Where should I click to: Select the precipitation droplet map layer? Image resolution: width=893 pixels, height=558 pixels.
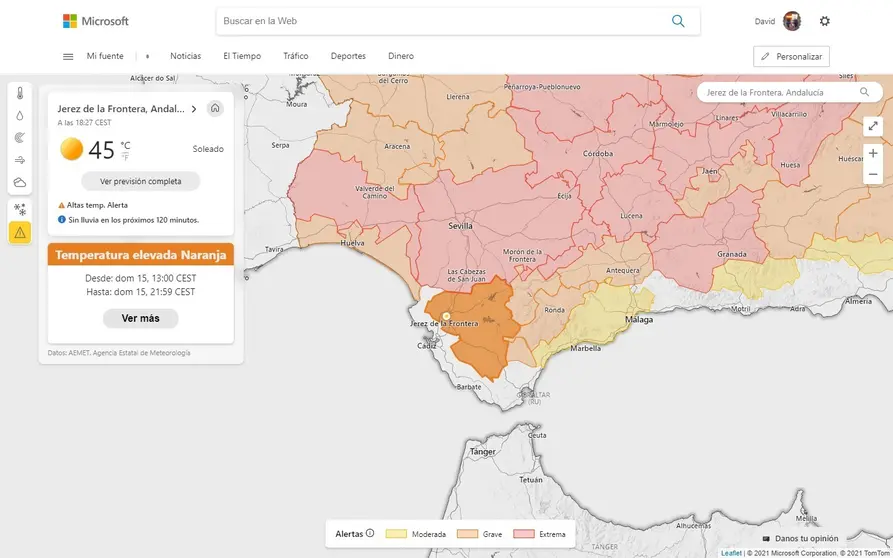[20, 115]
